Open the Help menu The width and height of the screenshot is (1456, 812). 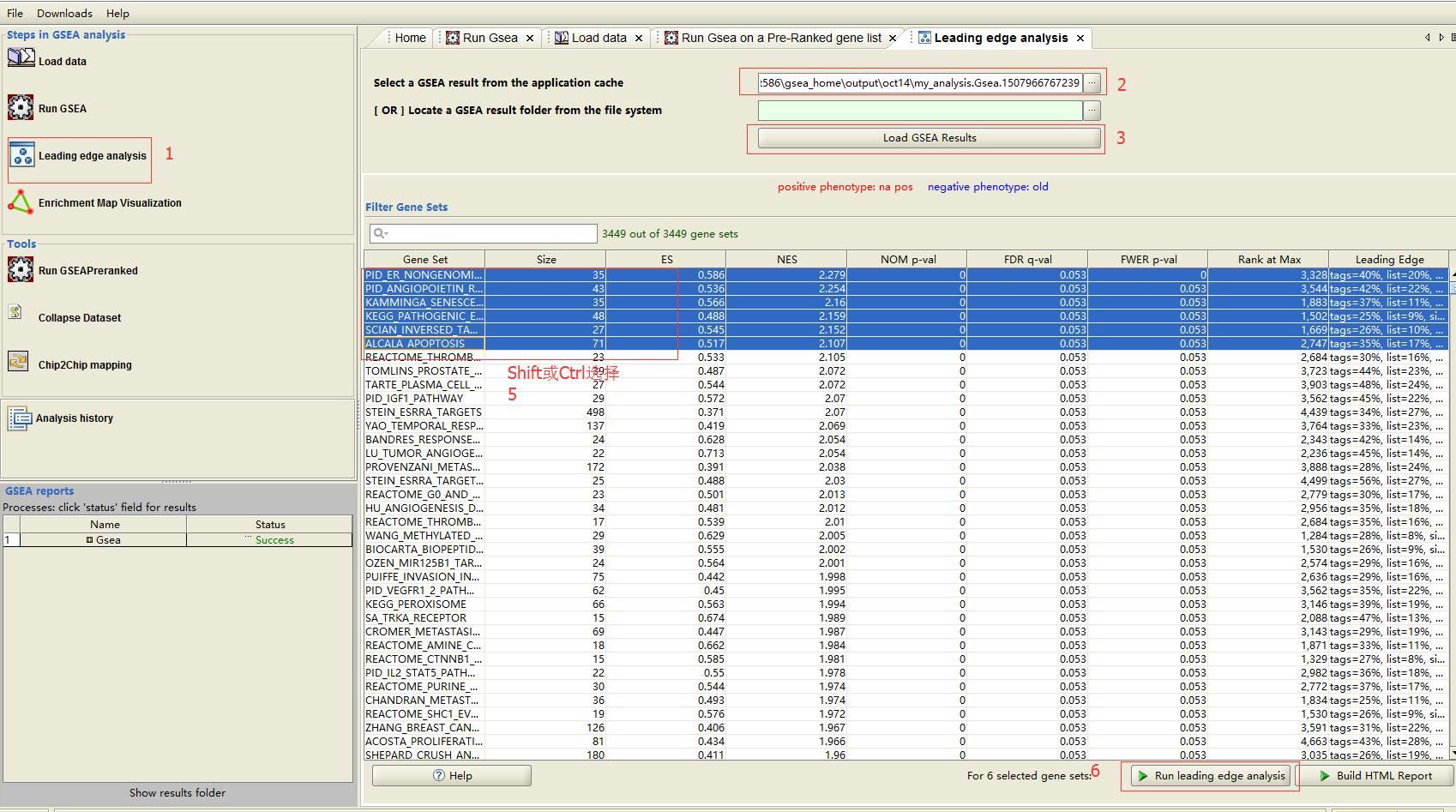click(117, 13)
